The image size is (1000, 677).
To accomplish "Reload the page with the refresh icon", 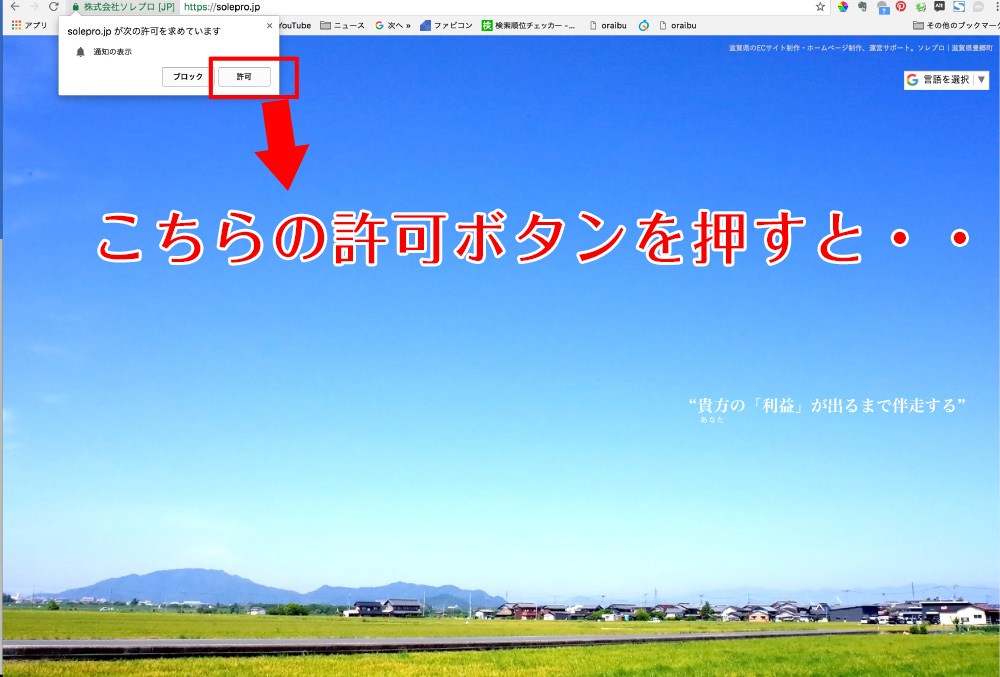I will click(54, 6).
